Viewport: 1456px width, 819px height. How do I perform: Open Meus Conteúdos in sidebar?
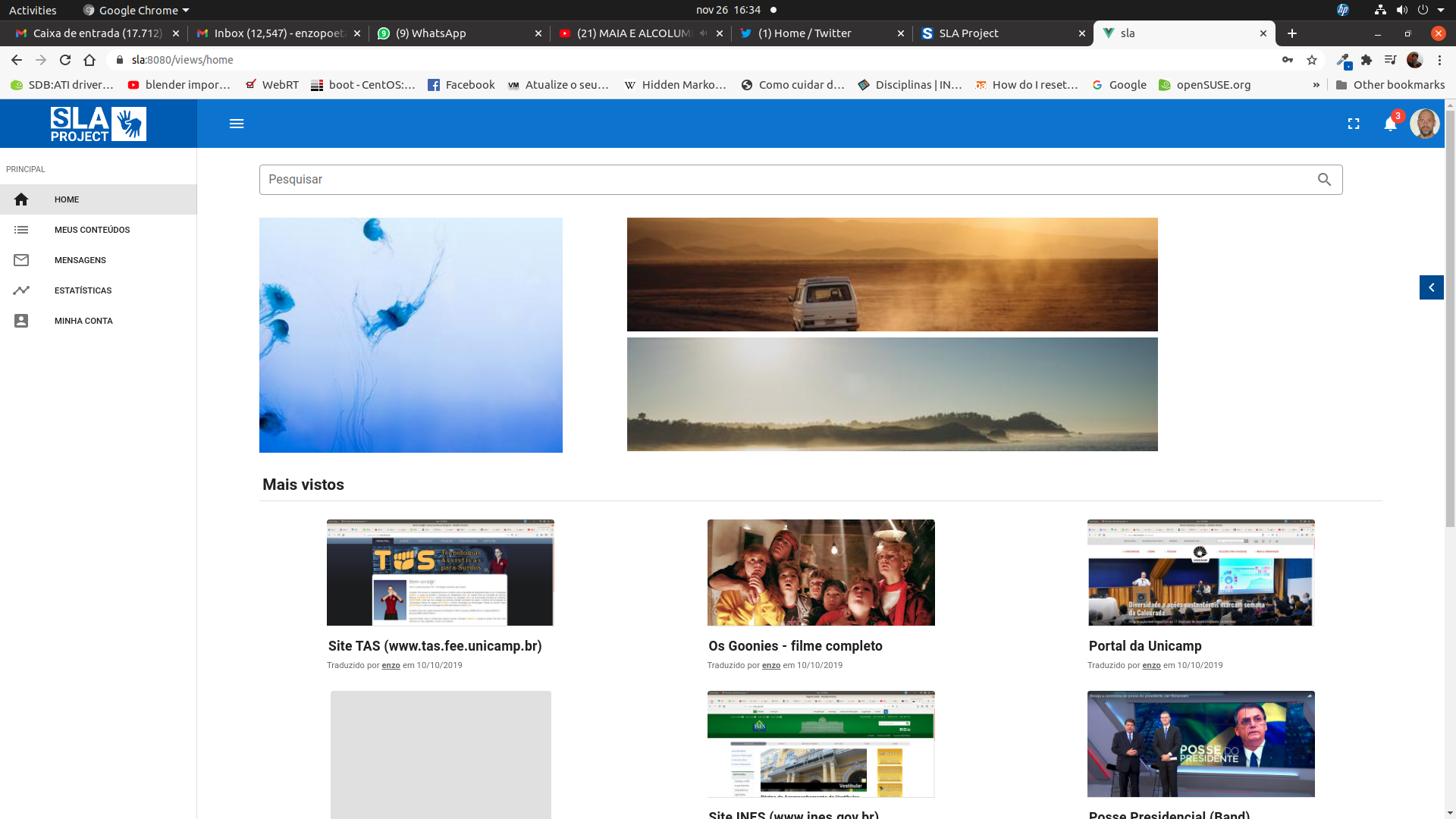pos(92,230)
